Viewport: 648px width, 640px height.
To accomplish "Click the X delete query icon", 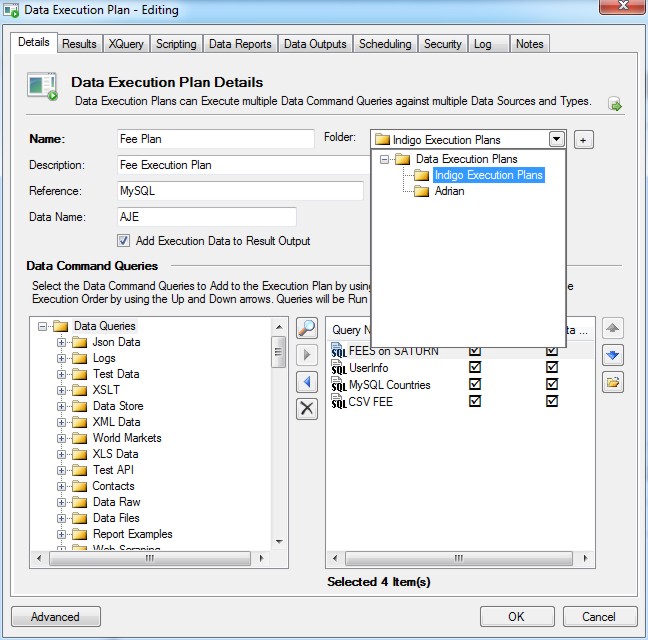I will pos(308,408).
